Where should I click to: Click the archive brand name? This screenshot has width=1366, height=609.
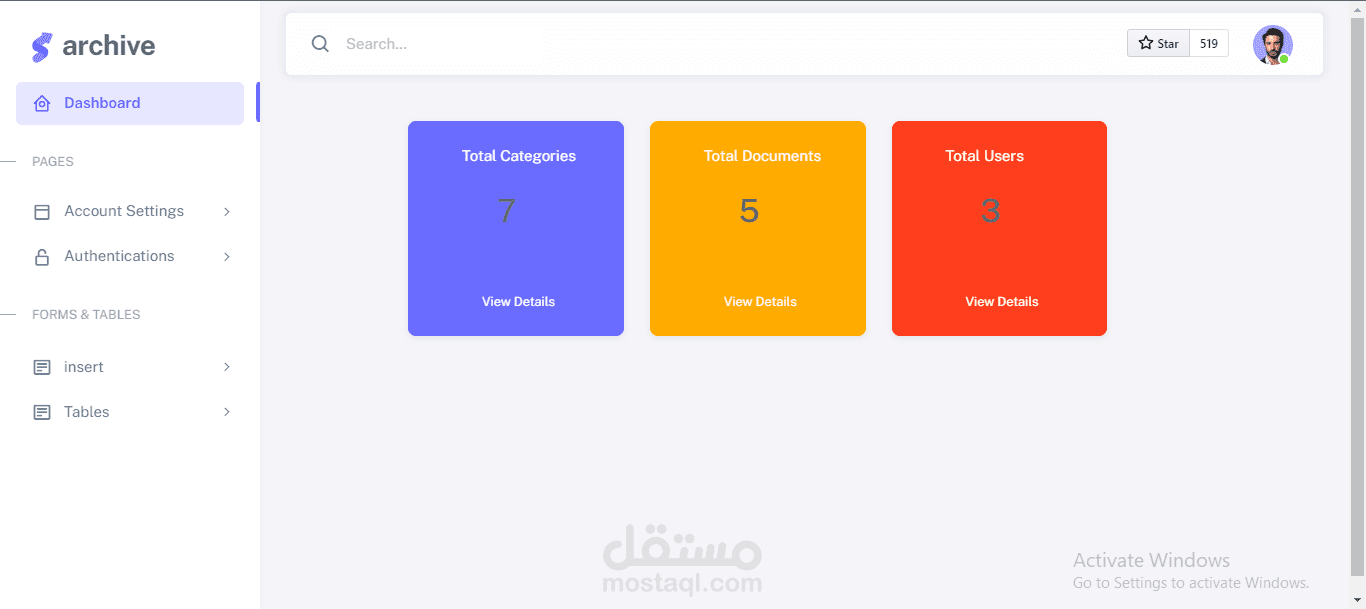(x=109, y=46)
